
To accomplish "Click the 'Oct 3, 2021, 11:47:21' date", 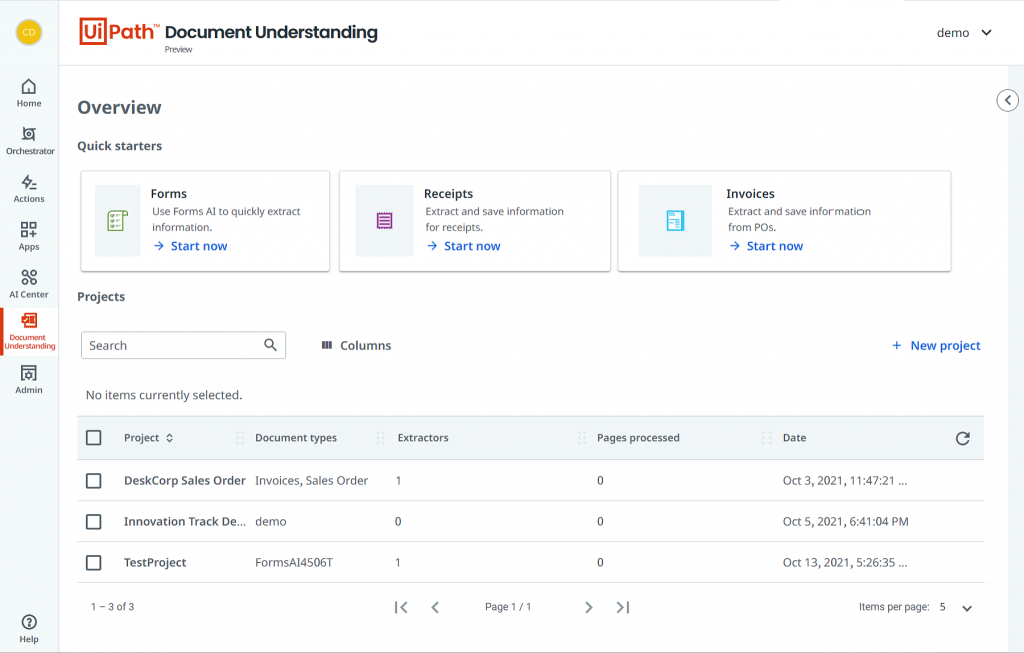I will pos(845,481).
